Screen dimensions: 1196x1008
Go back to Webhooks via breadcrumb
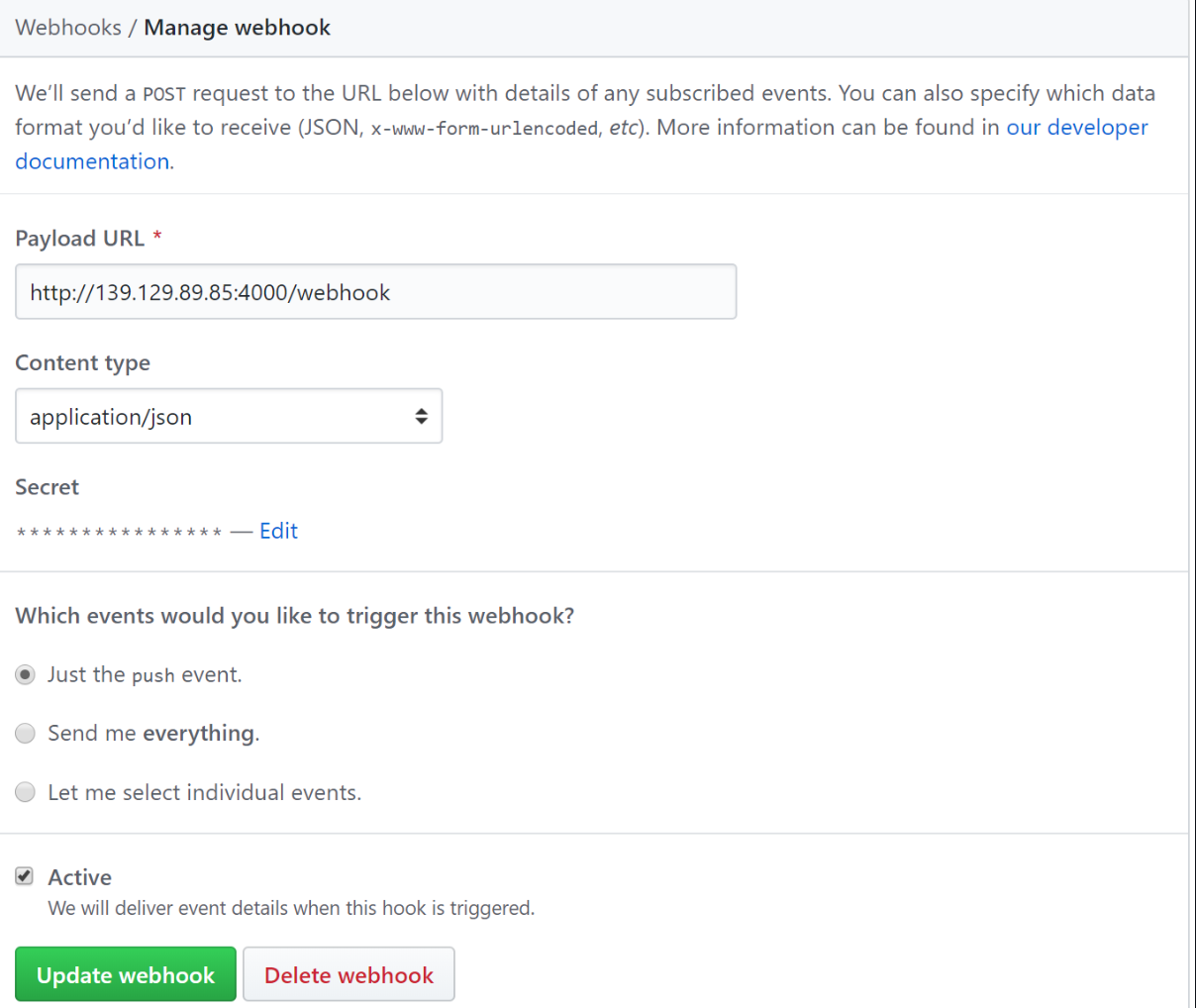click(x=67, y=28)
